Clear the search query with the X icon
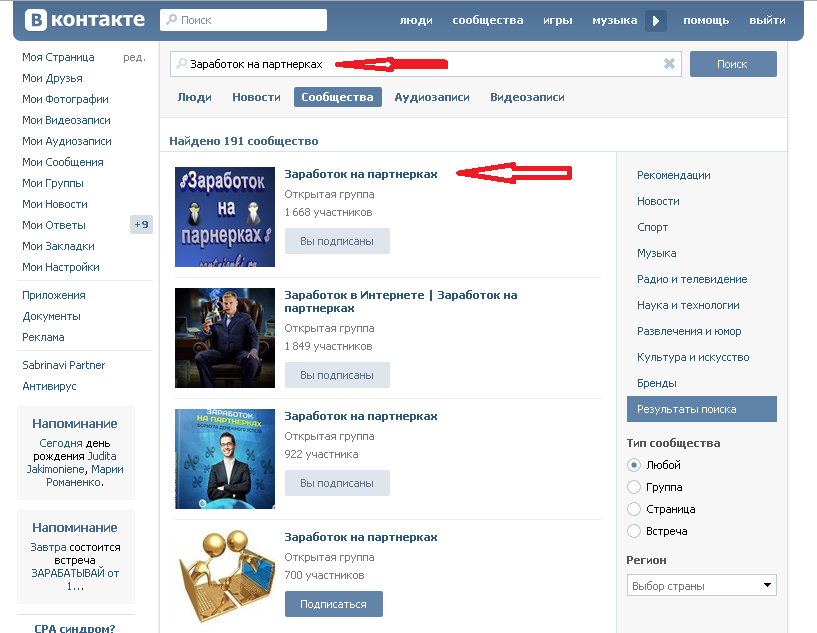 (x=669, y=64)
